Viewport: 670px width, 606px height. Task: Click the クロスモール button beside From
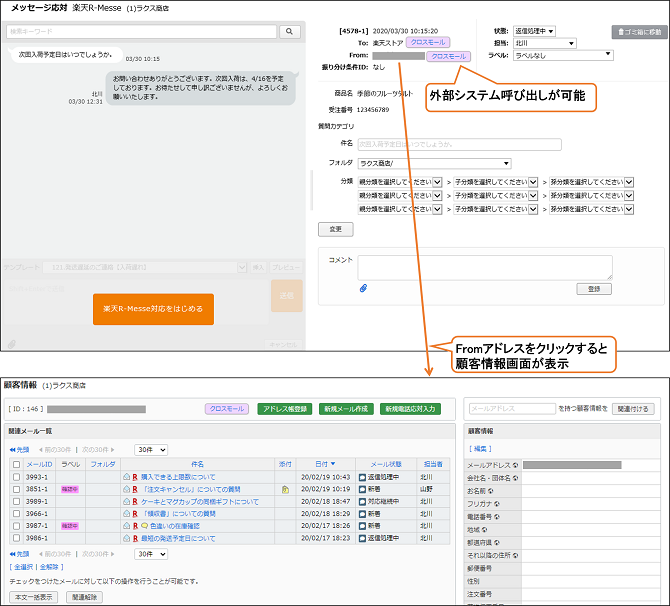tap(449, 56)
